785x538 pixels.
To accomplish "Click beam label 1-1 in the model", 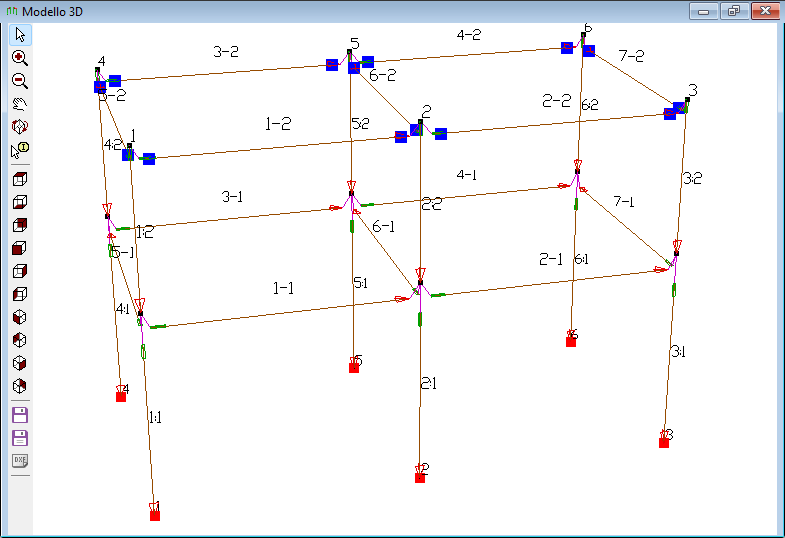I will pos(284,288).
